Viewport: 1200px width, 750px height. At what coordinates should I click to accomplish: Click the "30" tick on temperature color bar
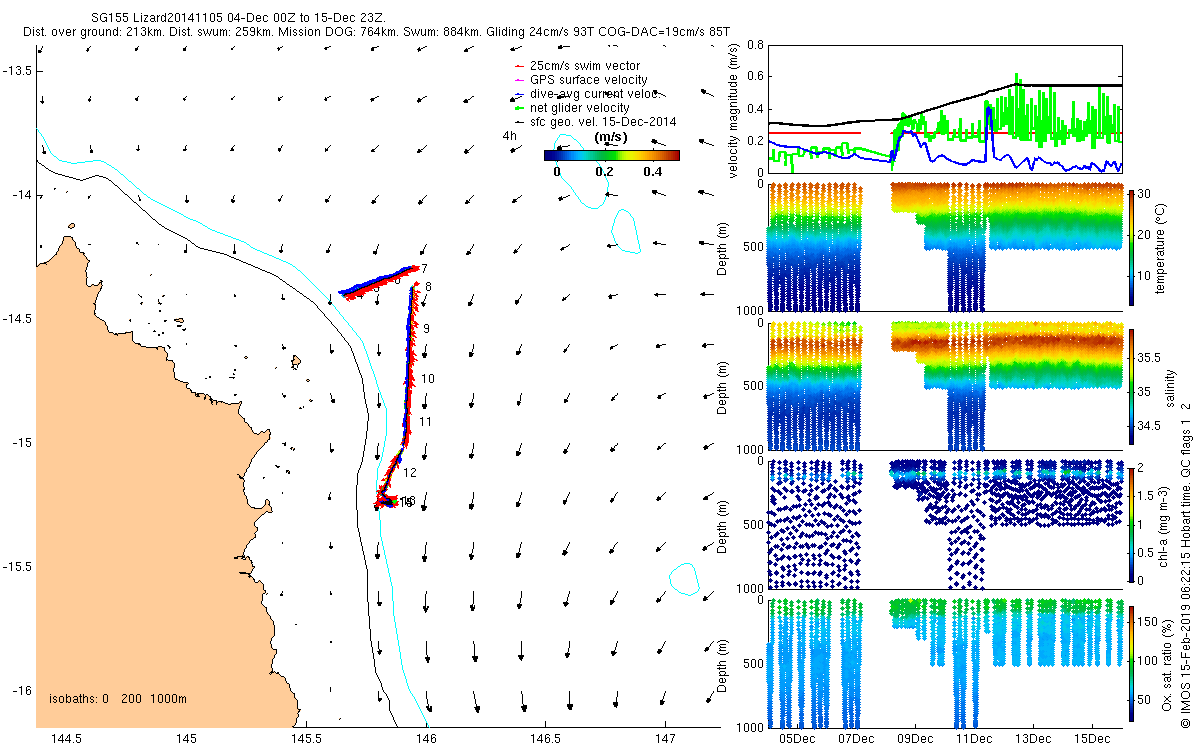tap(1145, 194)
